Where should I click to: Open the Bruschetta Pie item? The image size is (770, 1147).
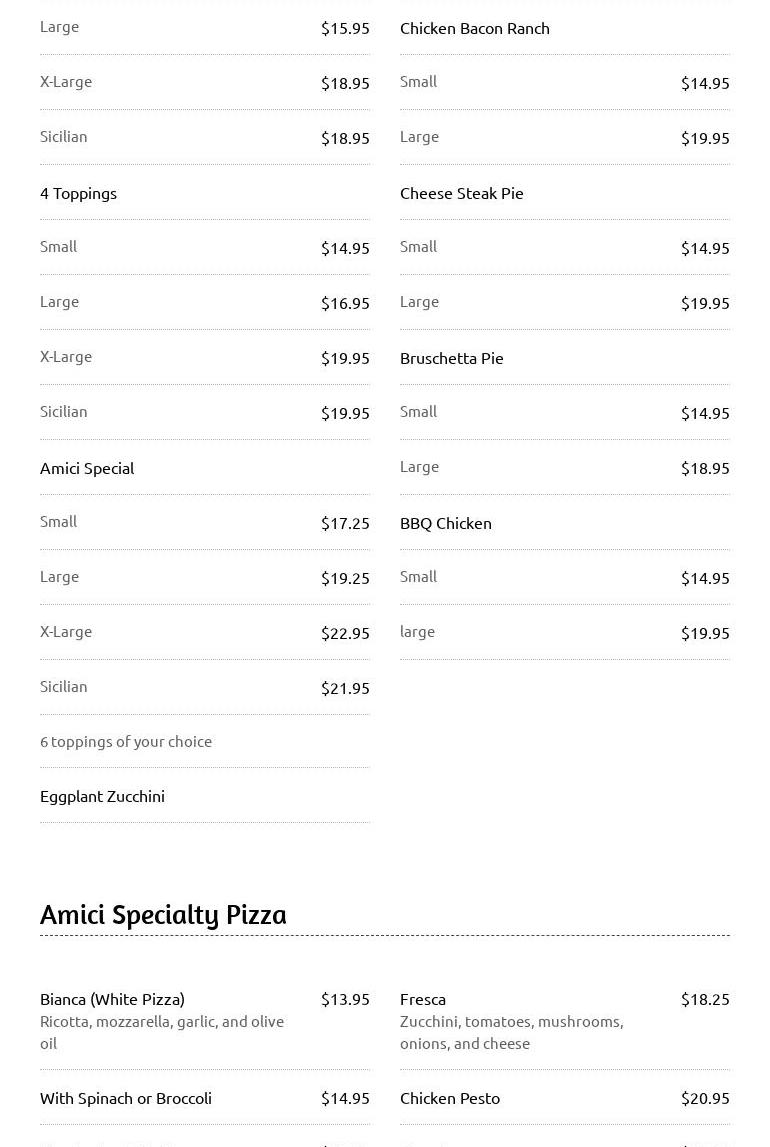(x=452, y=358)
